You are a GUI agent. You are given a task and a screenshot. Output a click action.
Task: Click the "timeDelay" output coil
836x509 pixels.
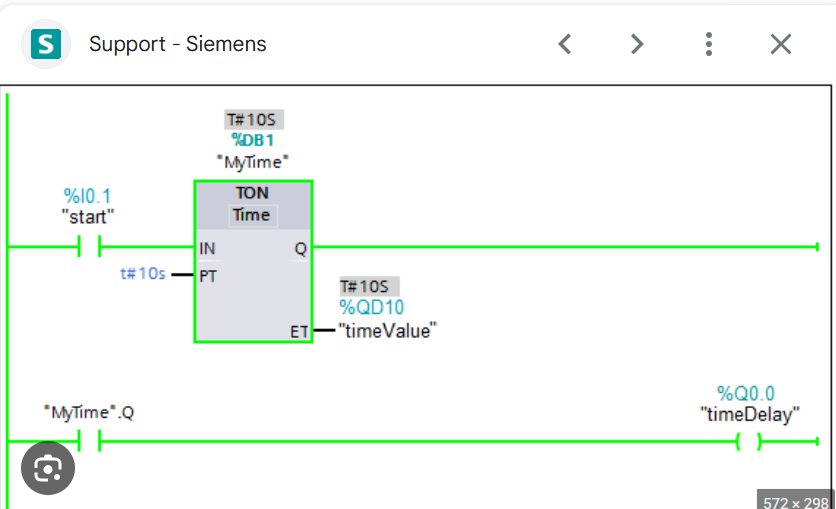[749, 441]
